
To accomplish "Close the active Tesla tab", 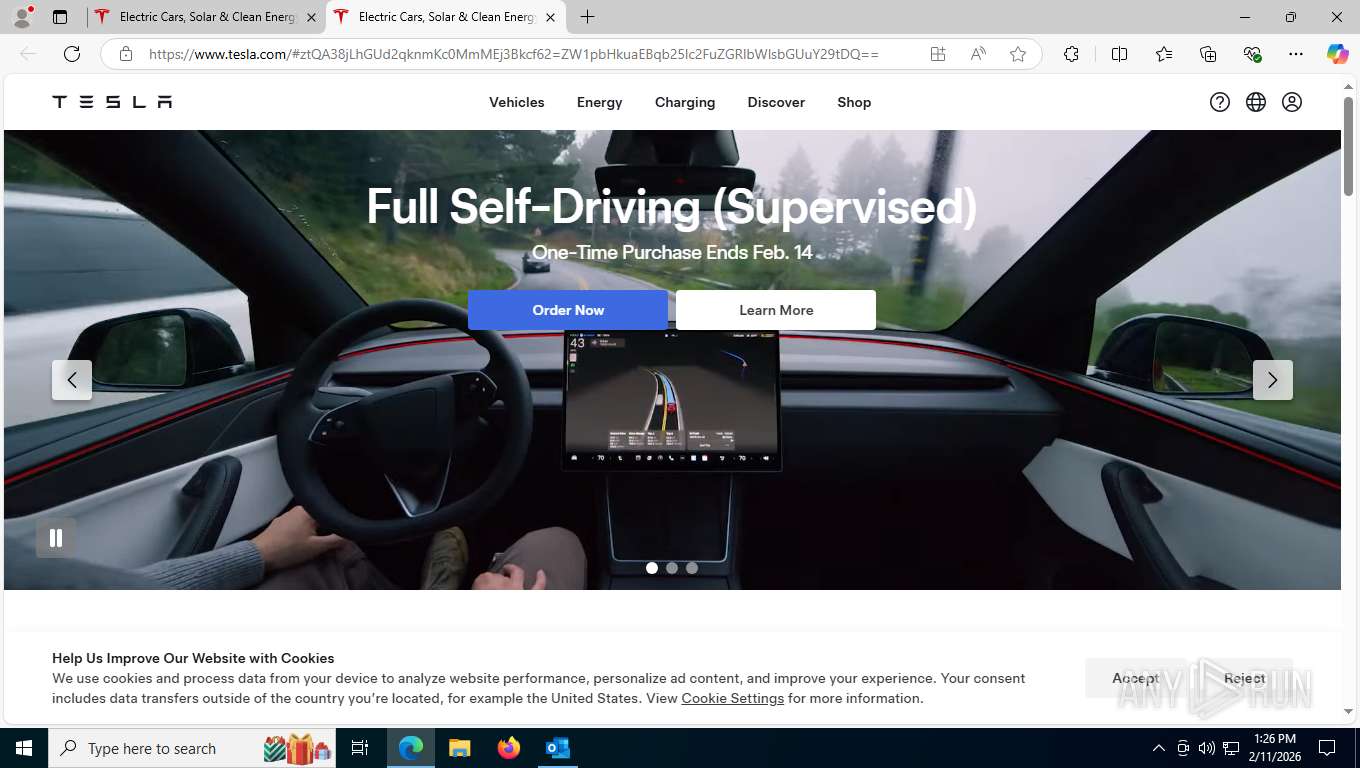I will [x=550, y=17].
